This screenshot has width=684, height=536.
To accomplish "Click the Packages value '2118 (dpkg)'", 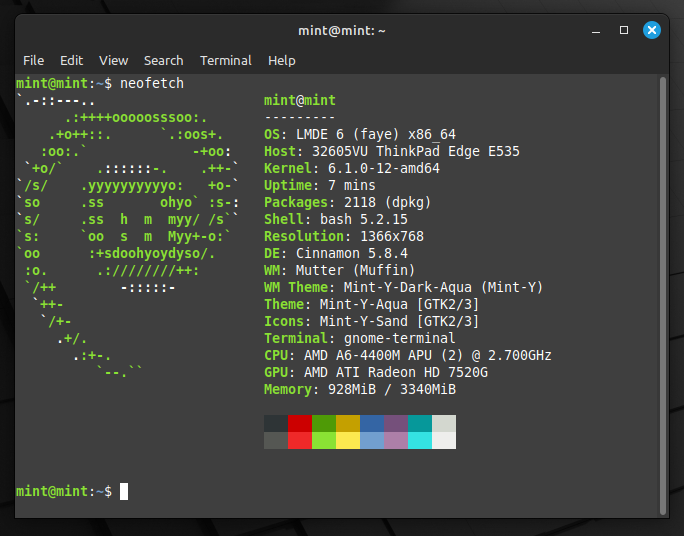I will 387,202.
